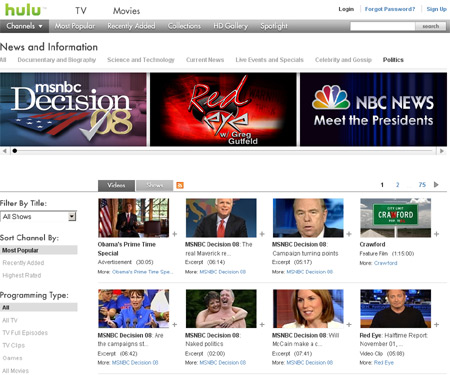Viewport: 450px width, 375px height.
Task: Click plus next to Will McCain make video
Action: (x=349, y=324)
